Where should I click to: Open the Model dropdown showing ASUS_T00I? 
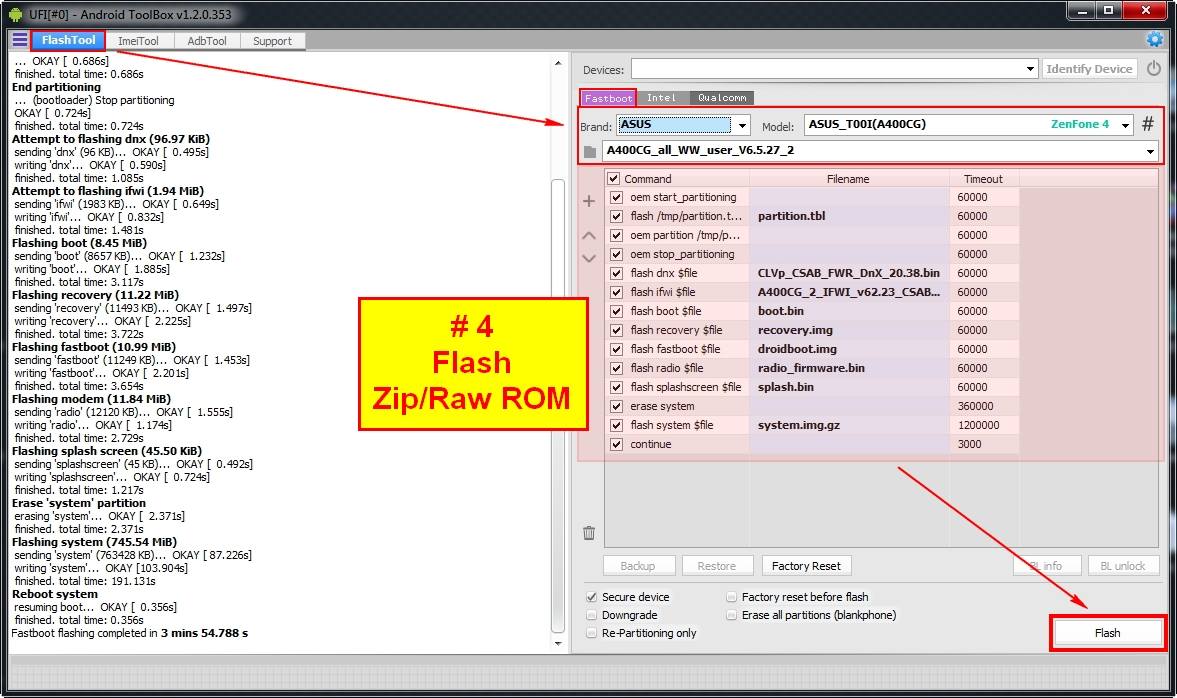(968, 125)
